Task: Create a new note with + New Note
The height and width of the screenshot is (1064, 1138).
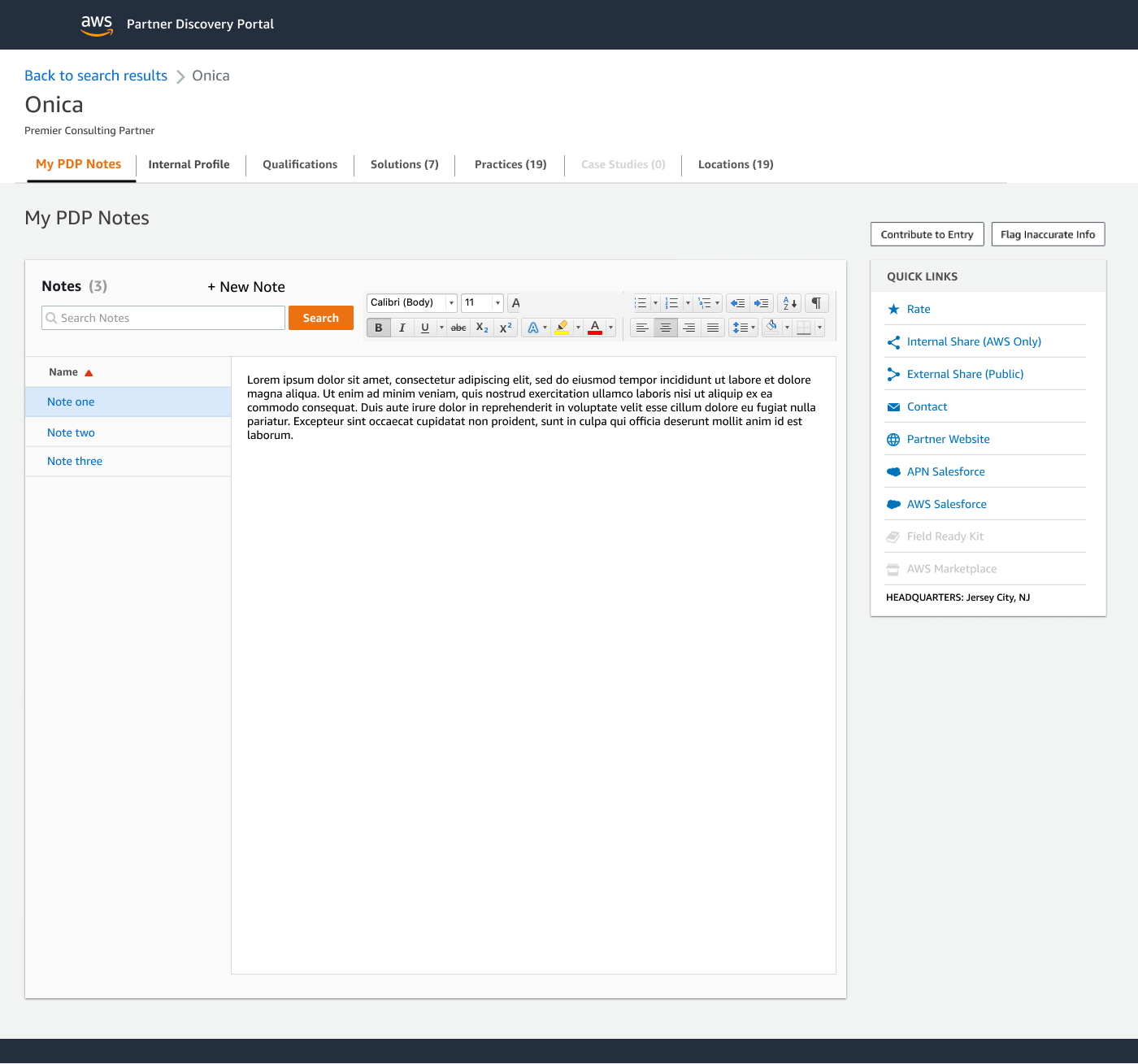Action: (x=246, y=287)
